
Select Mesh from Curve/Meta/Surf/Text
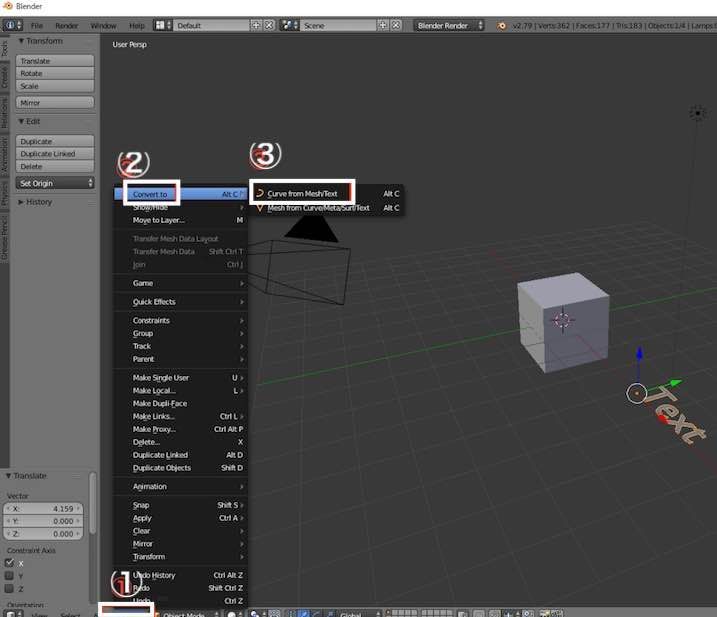tap(328, 208)
